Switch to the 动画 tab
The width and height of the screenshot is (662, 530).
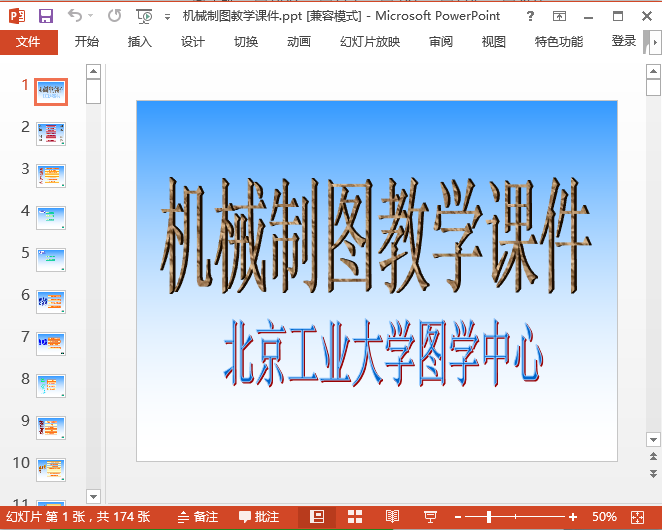point(299,42)
